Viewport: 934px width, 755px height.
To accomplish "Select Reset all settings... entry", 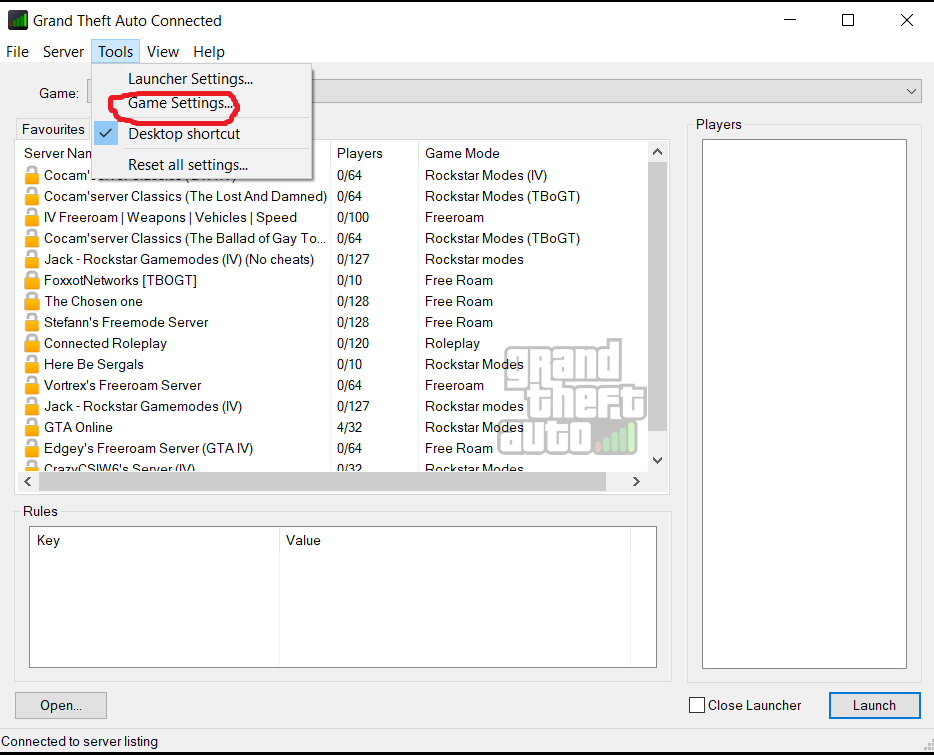I will pos(202,165).
